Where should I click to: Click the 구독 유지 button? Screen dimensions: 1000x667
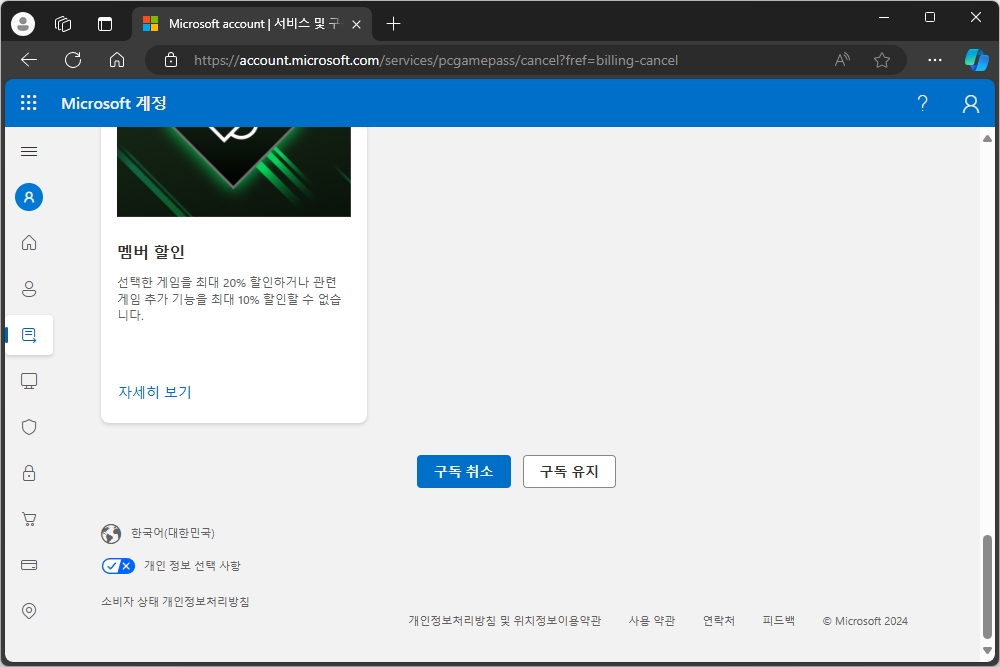point(569,471)
